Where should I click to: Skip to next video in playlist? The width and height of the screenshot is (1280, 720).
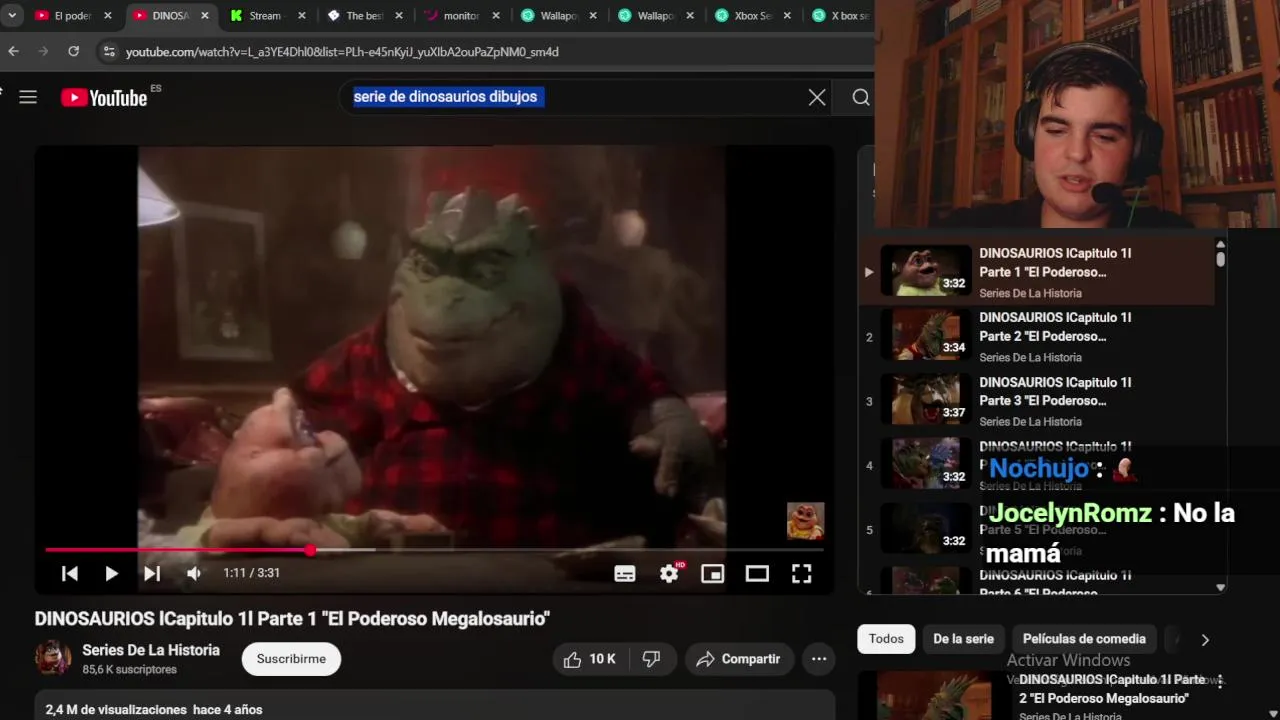(x=152, y=573)
